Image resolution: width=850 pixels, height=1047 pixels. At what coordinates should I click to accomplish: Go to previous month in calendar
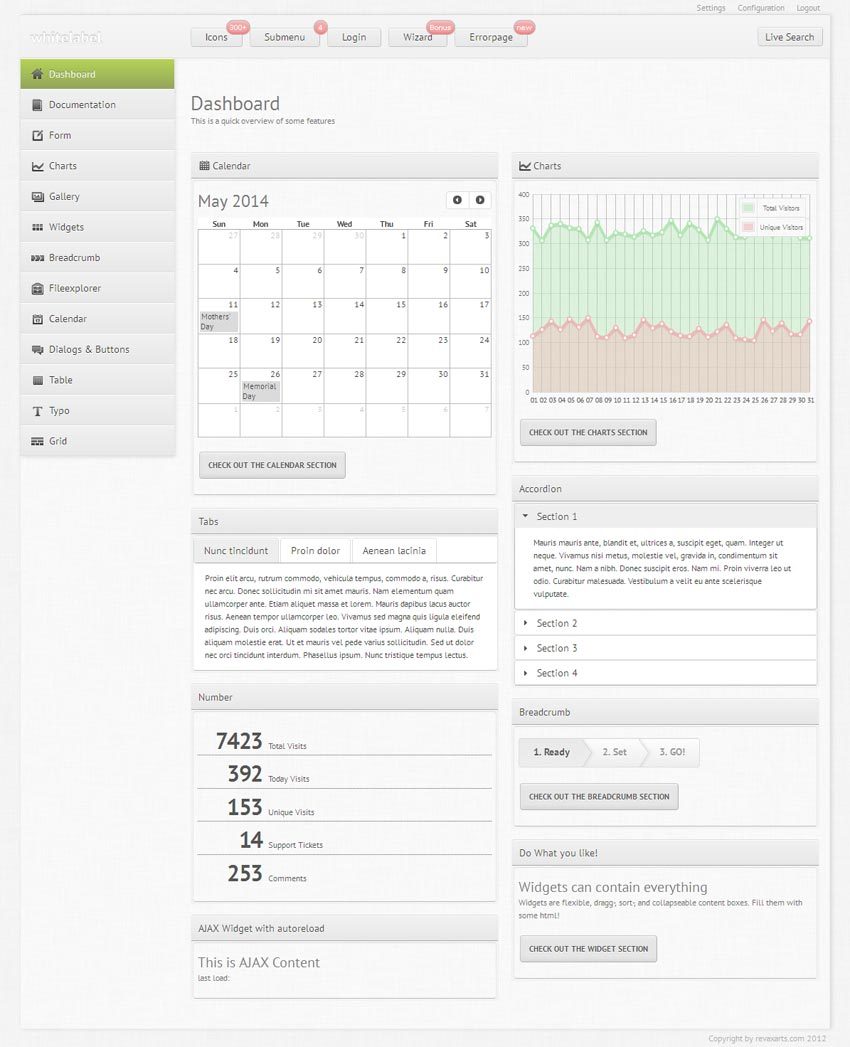click(457, 200)
